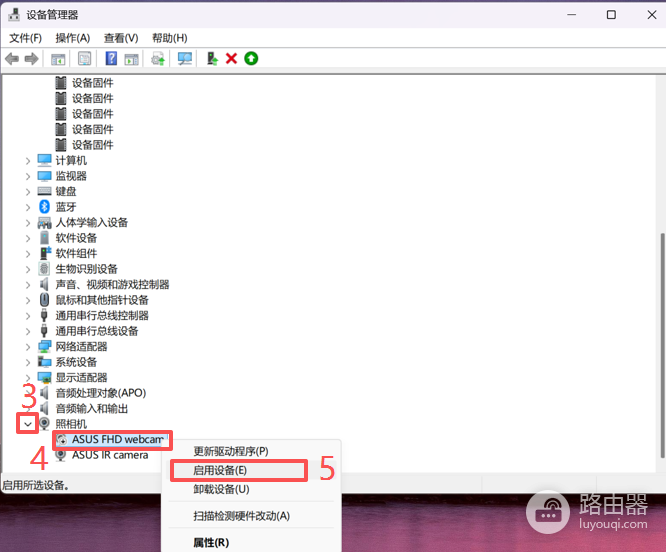
Task: Expand the 生物识别设备 category arrow
Action: [x=28, y=269]
